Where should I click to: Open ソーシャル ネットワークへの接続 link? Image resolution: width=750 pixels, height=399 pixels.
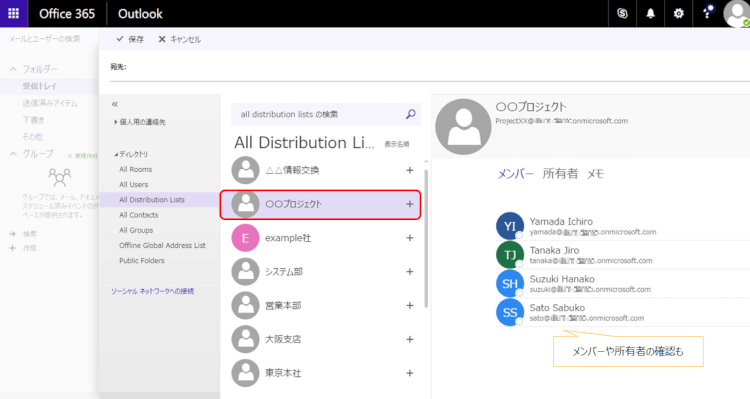(153, 291)
